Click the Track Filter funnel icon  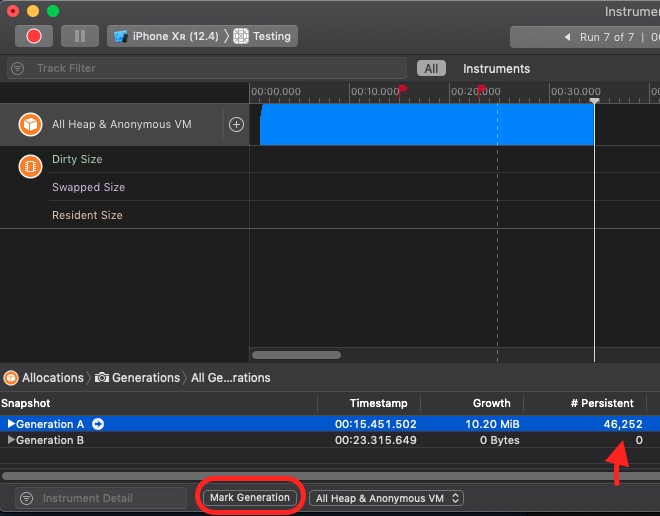click(x=19, y=69)
